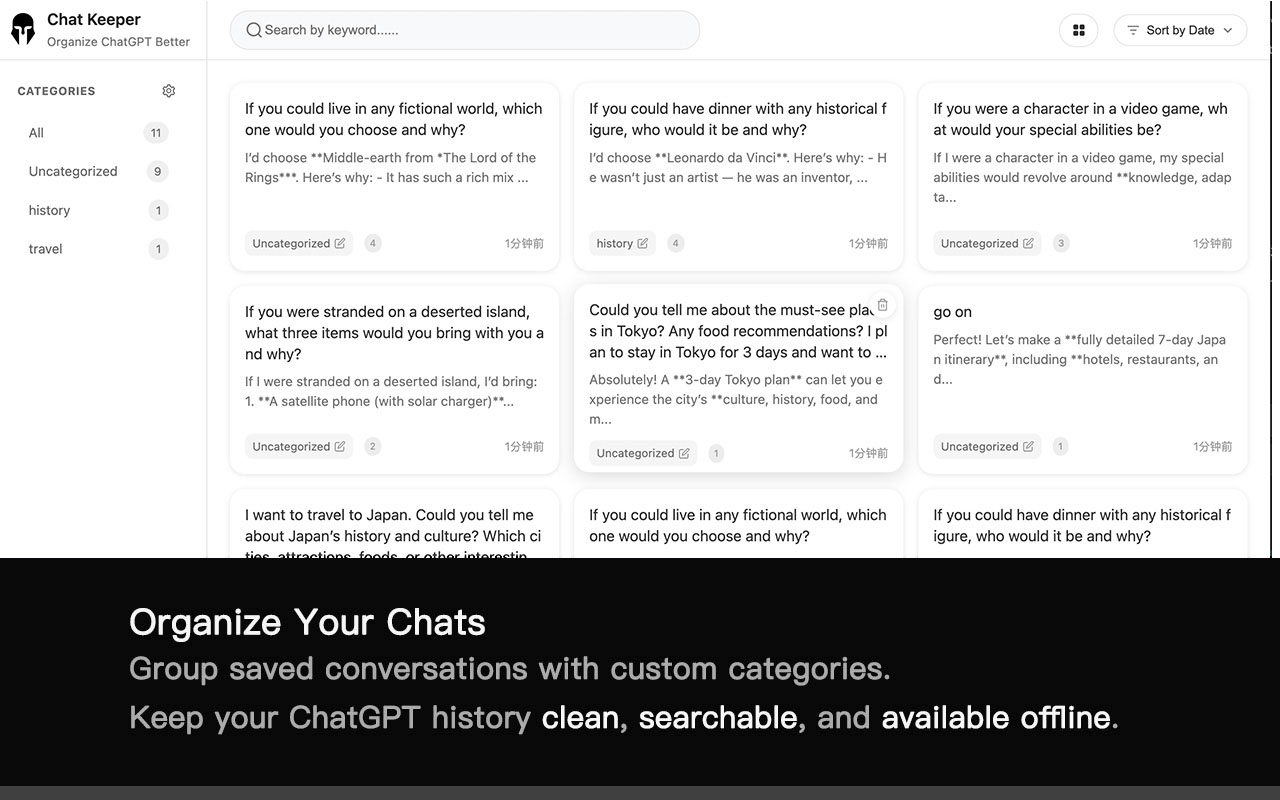Toggle the grid view layout icon
This screenshot has height=800, width=1280.
coord(1078,30)
